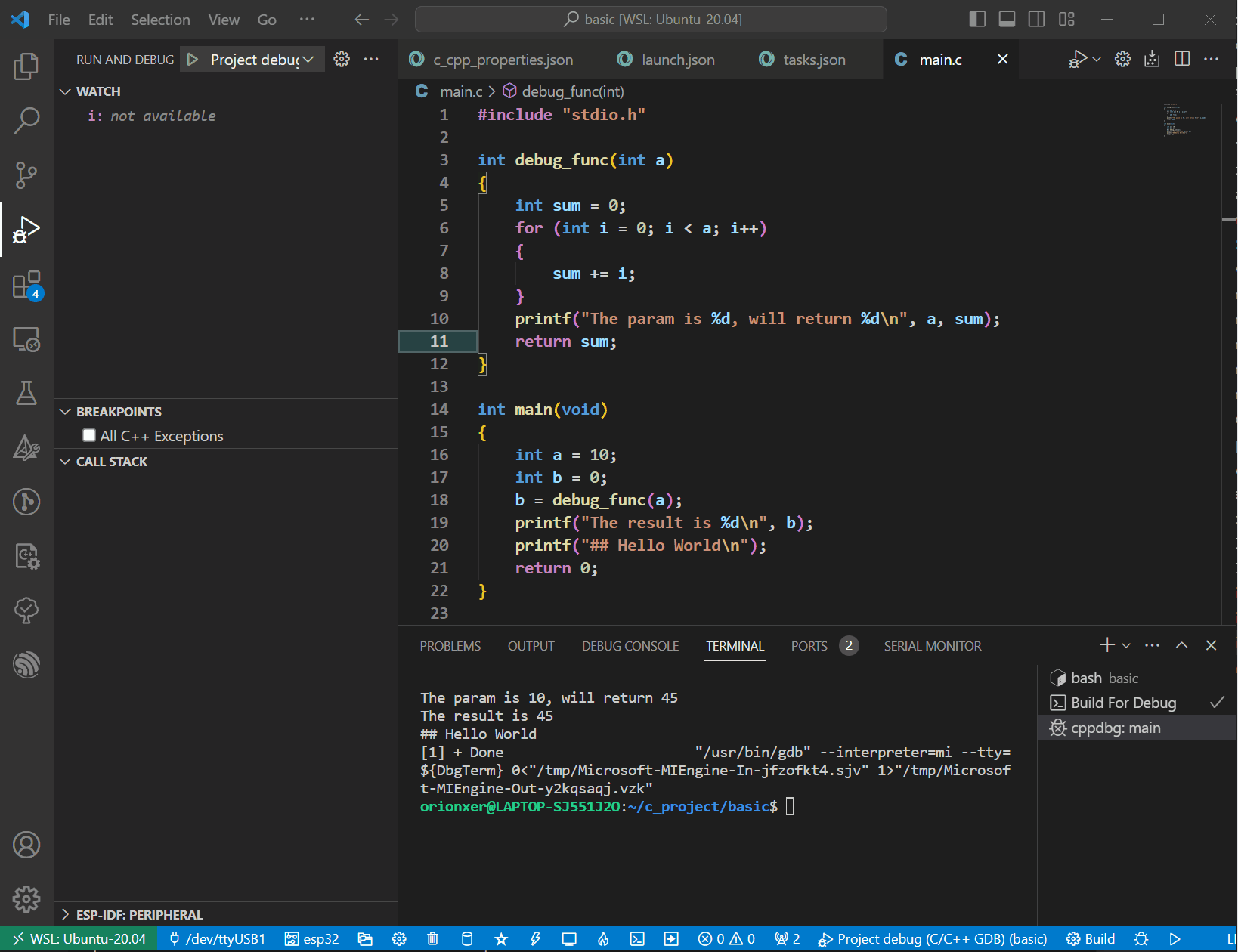Viewport: 1238px width, 952px height.
Task: Open the Extensions view with badge
Action: pos(26,286)
